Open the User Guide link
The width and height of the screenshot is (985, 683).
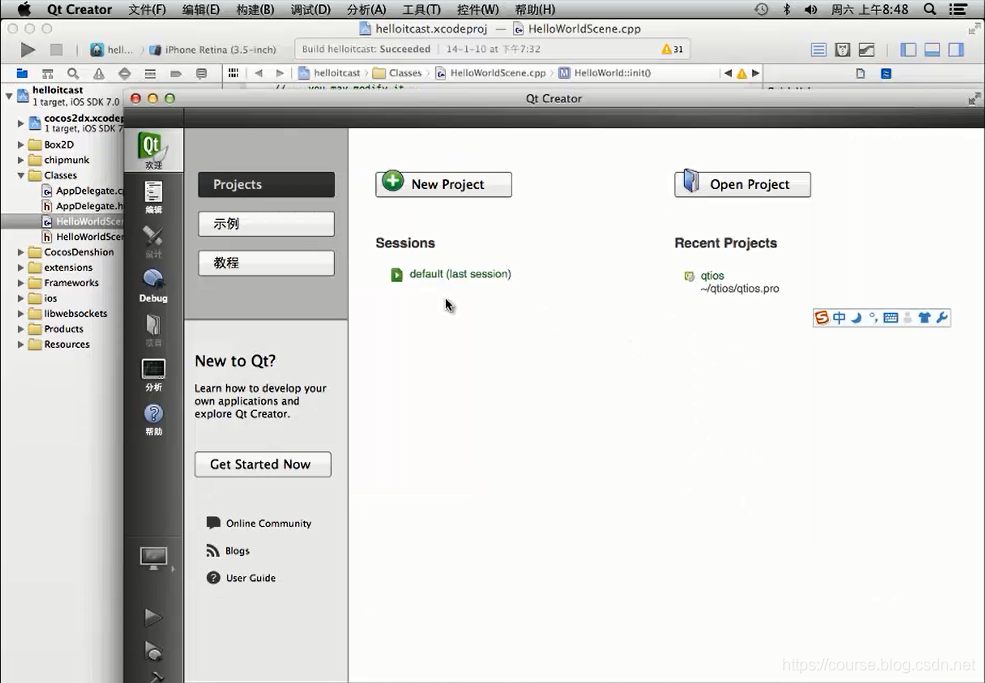[251, 578]
